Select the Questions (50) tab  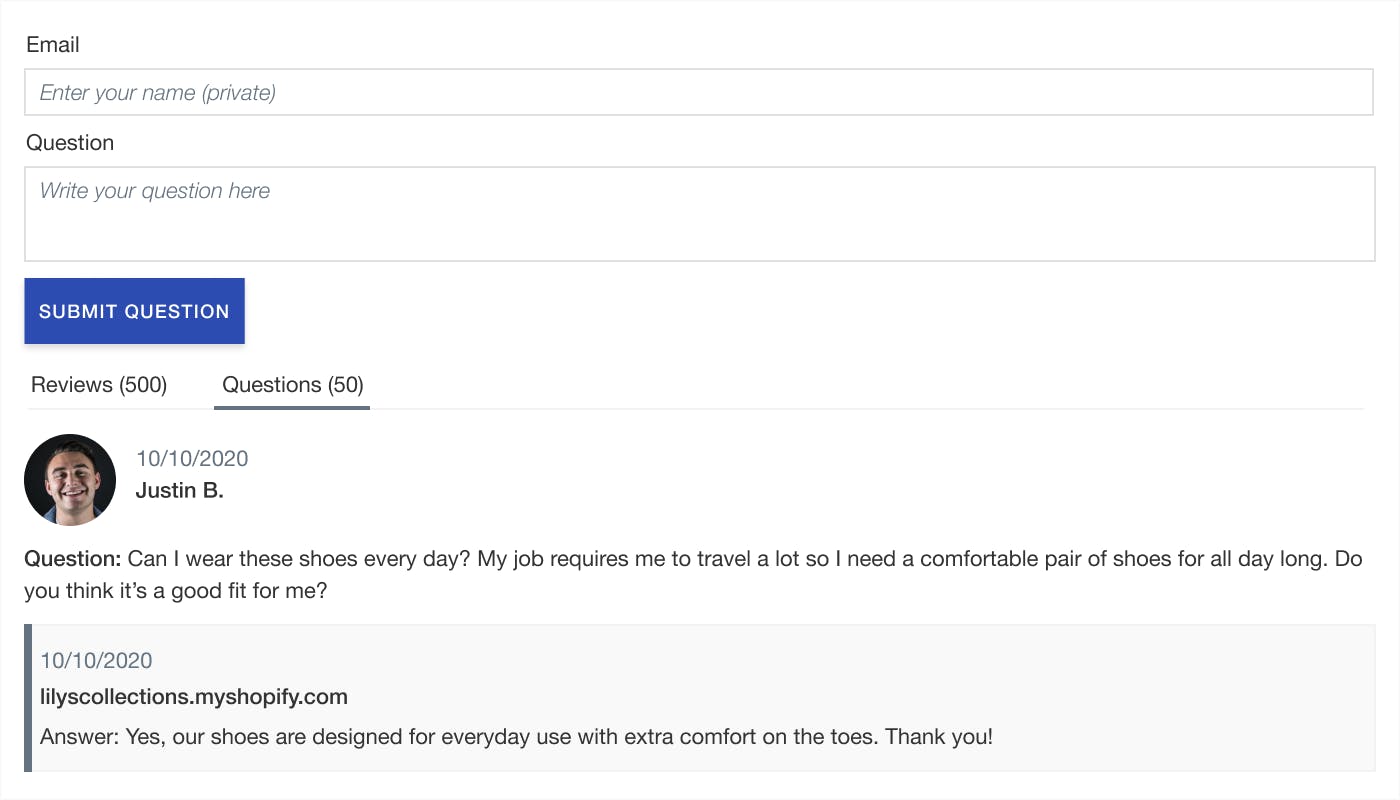(292, 385)
